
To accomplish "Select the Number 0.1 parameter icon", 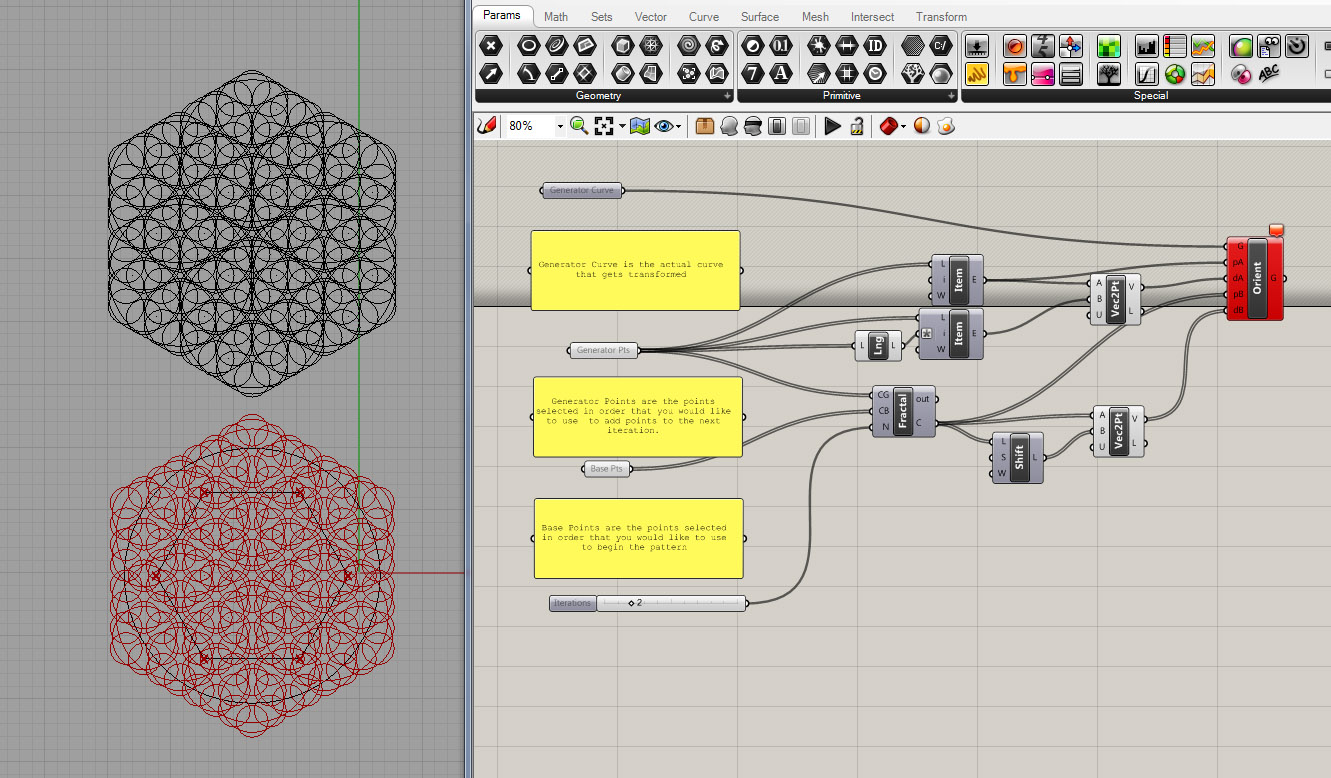I will 780,45.
